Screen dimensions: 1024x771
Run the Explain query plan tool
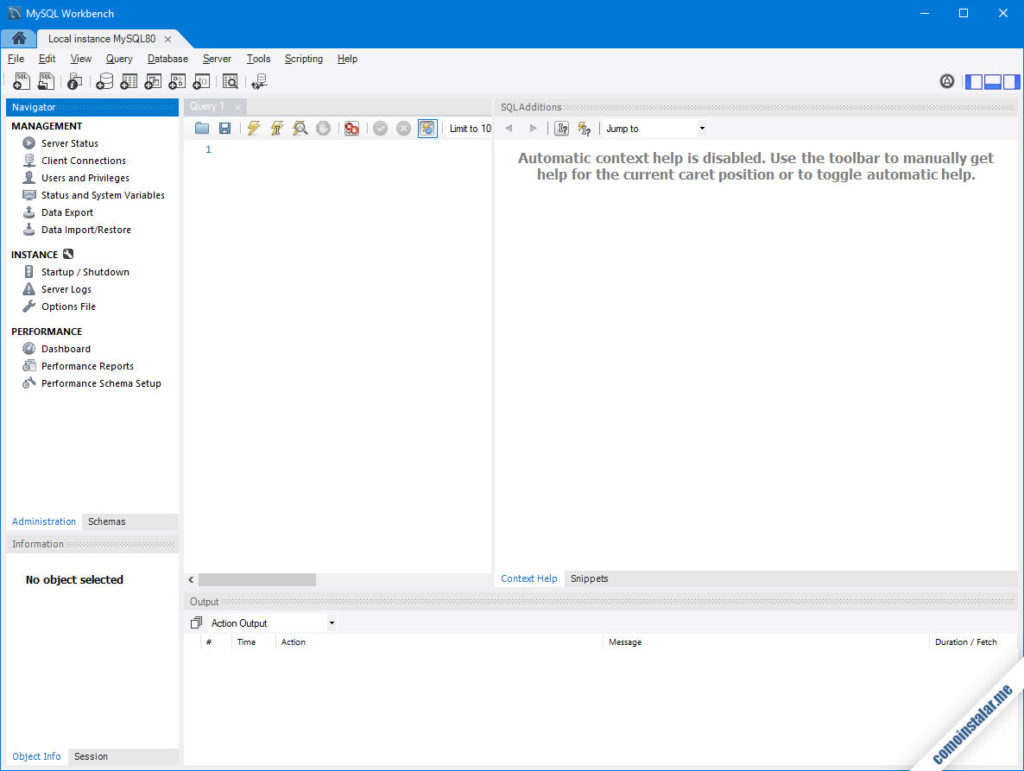pyautogui.click(x=300, y=128)
